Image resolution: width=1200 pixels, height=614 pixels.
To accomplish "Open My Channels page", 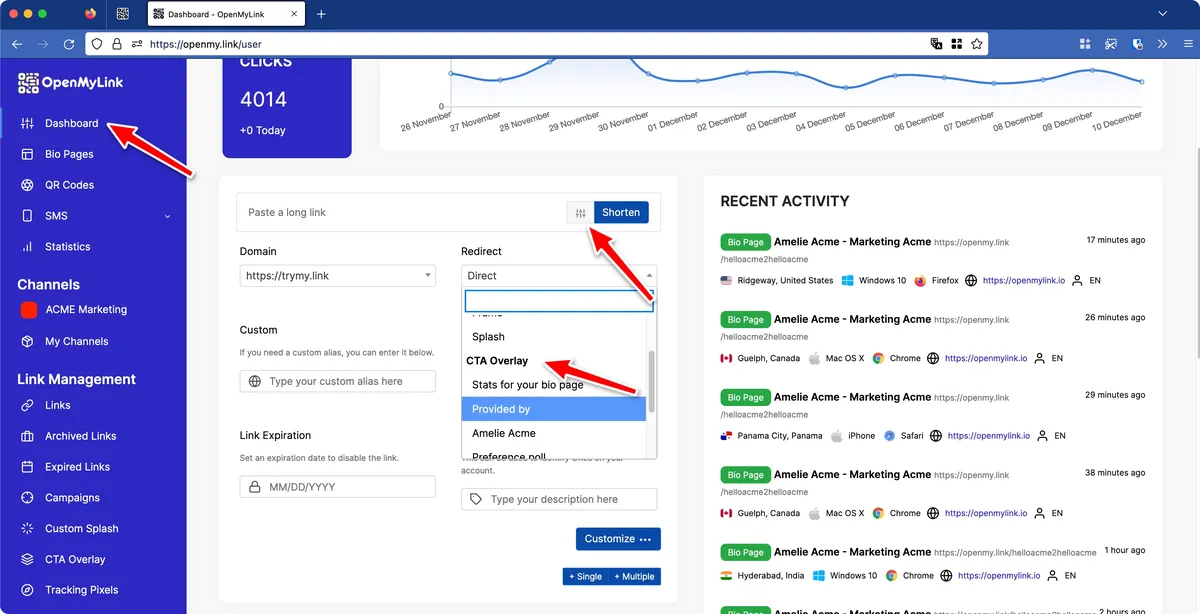I will (77, 342).
